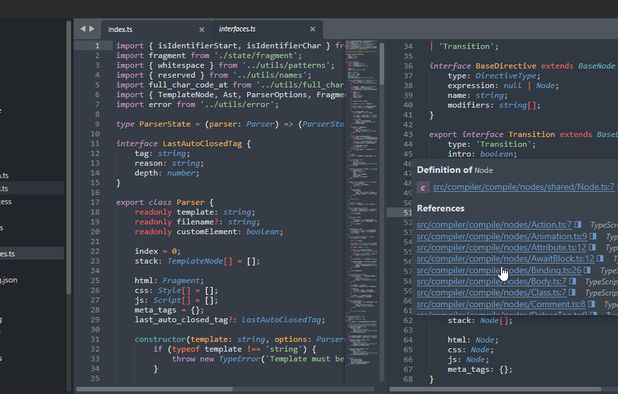Image resolution: width=618 pixels, height=394 pixels.
Task: Switch to the index.ts tab
Action: tap(157, 30)
